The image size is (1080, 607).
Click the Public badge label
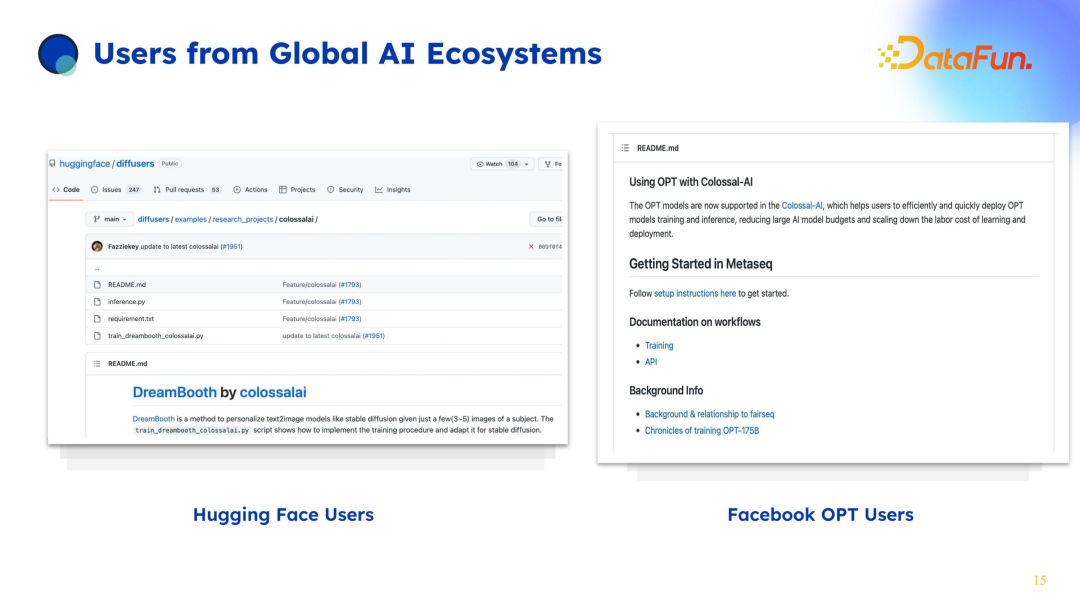[x=169, y=164]
